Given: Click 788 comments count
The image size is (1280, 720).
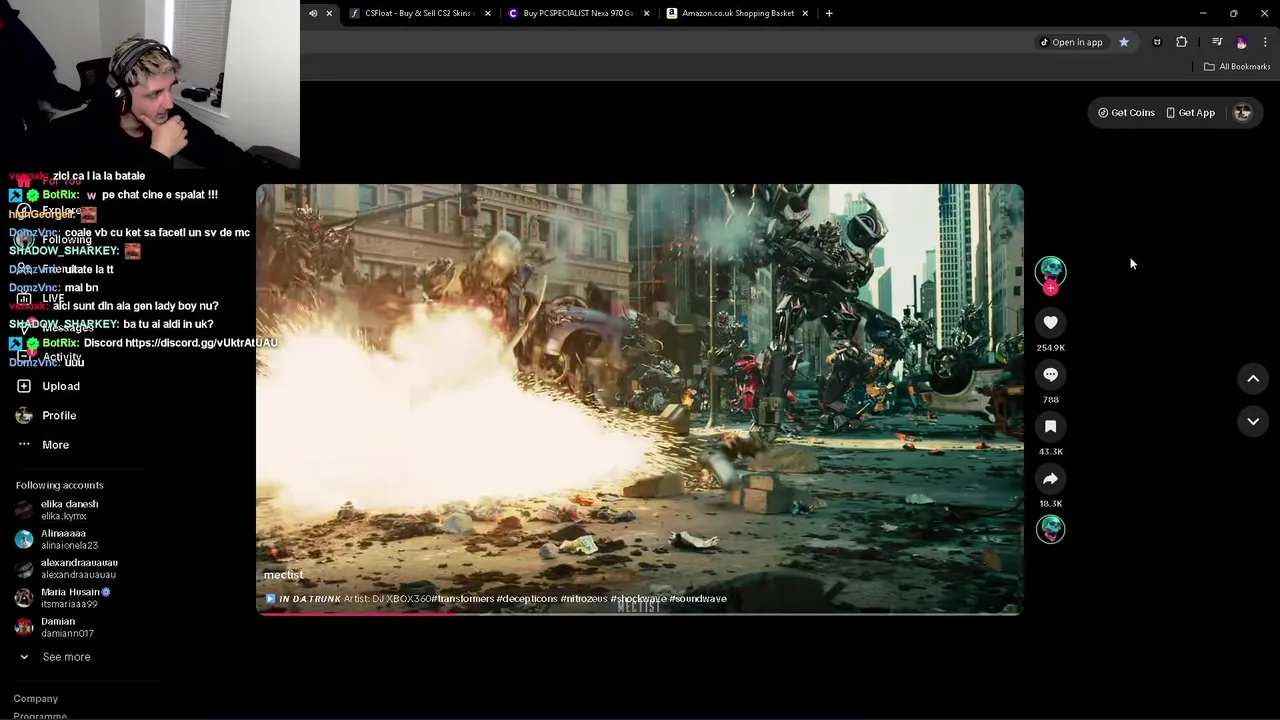Looking at the screenshot, I should click(x=1050, y=400).
